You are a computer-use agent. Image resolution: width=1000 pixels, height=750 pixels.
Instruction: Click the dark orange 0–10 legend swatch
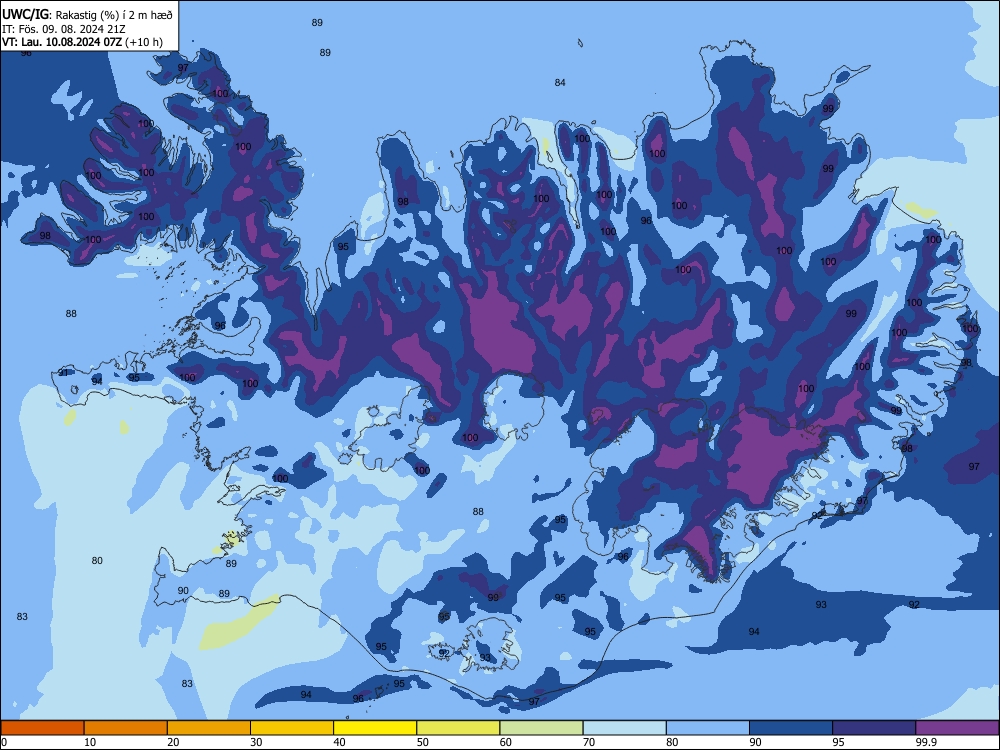42,728
